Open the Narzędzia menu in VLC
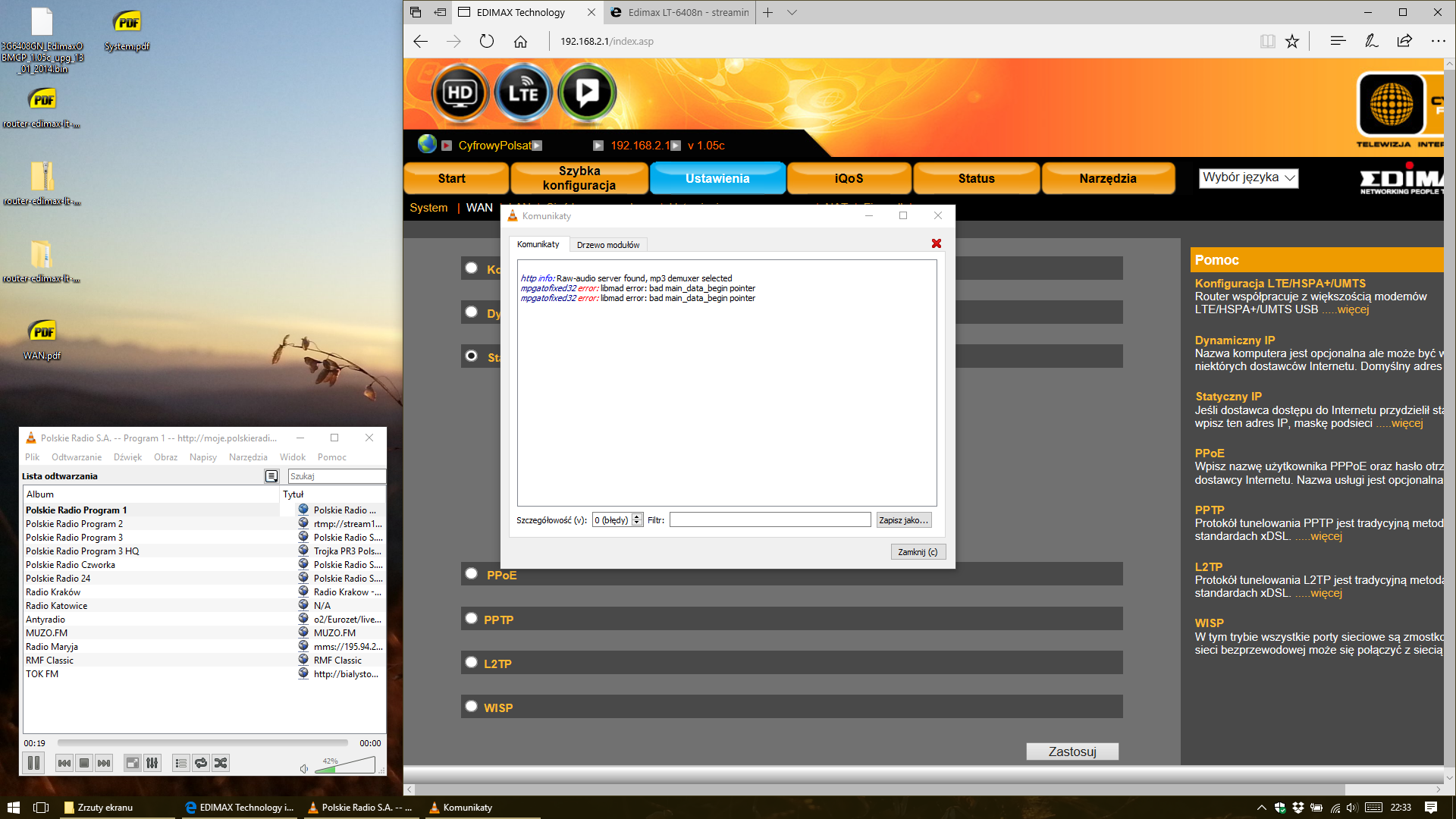This screenshot has width=1456, height=819. pyautogui.click(x=248, y=457)
